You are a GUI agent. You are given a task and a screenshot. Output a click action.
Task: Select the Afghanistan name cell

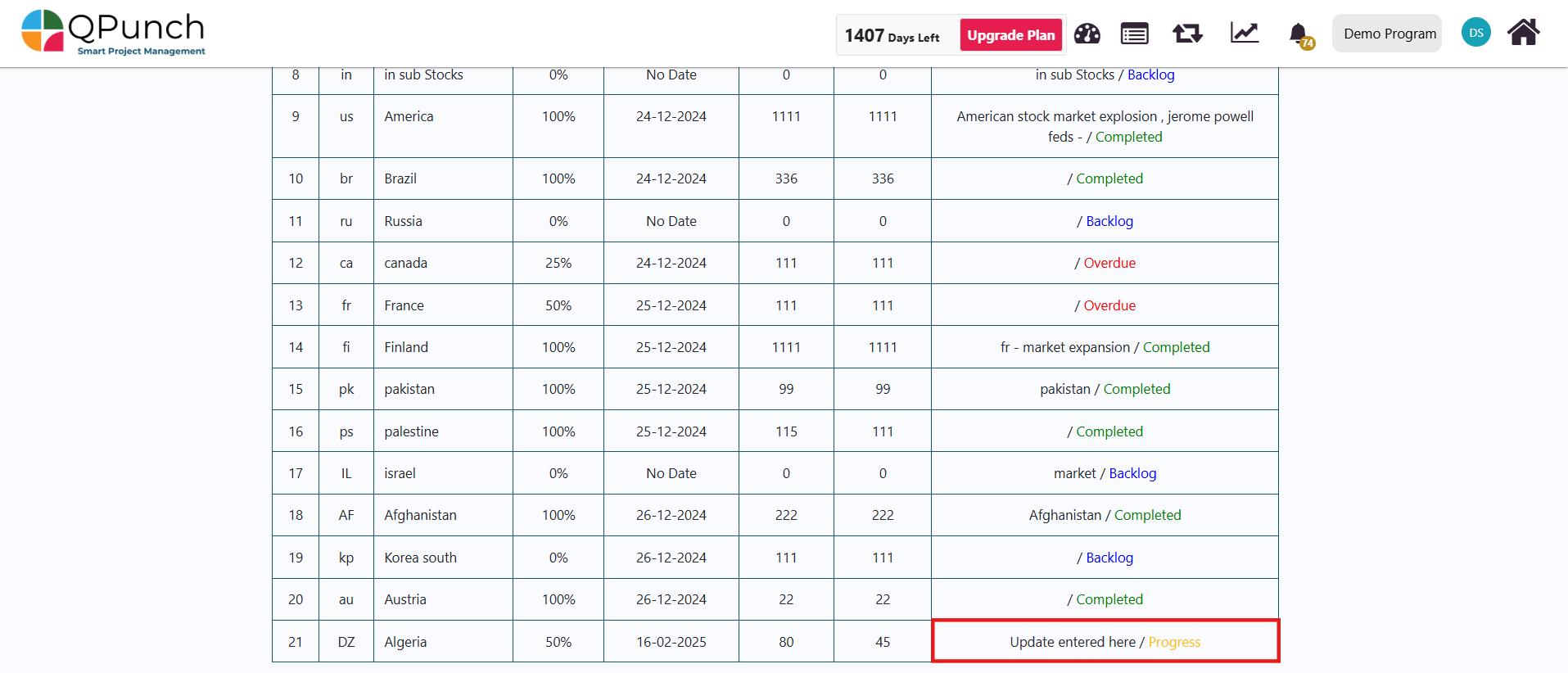(443, 515)
